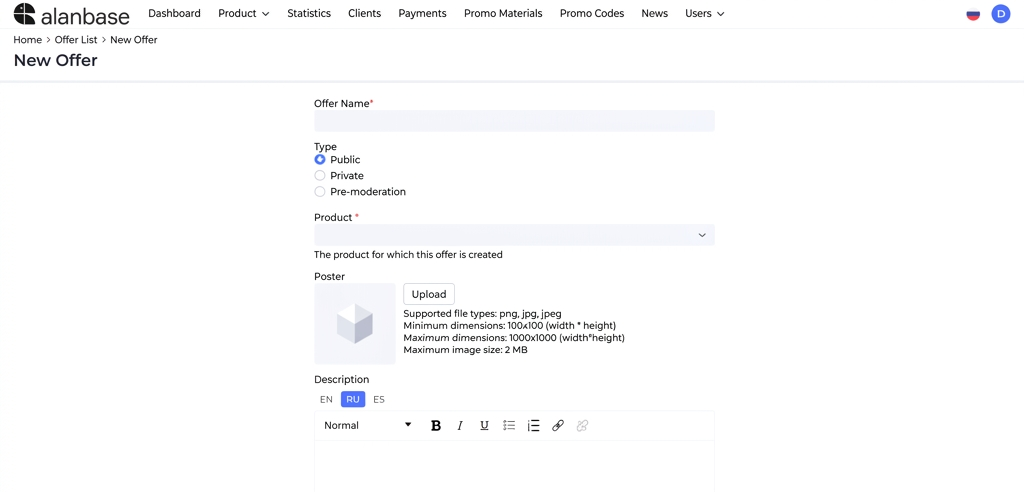Click the New Offer breadcrumb
The width and height of the screenshot is (1024, 492).
pyautogui.click(x=134, y=40)
